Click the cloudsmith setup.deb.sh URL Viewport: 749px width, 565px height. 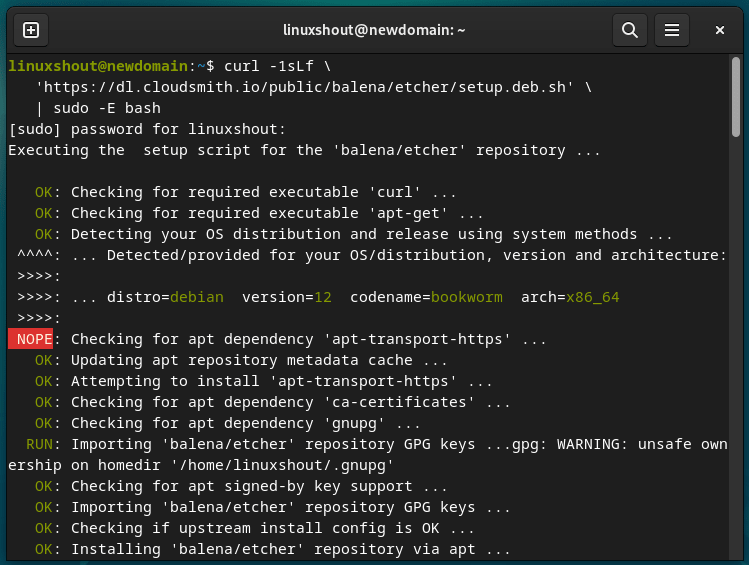[305, 87]
